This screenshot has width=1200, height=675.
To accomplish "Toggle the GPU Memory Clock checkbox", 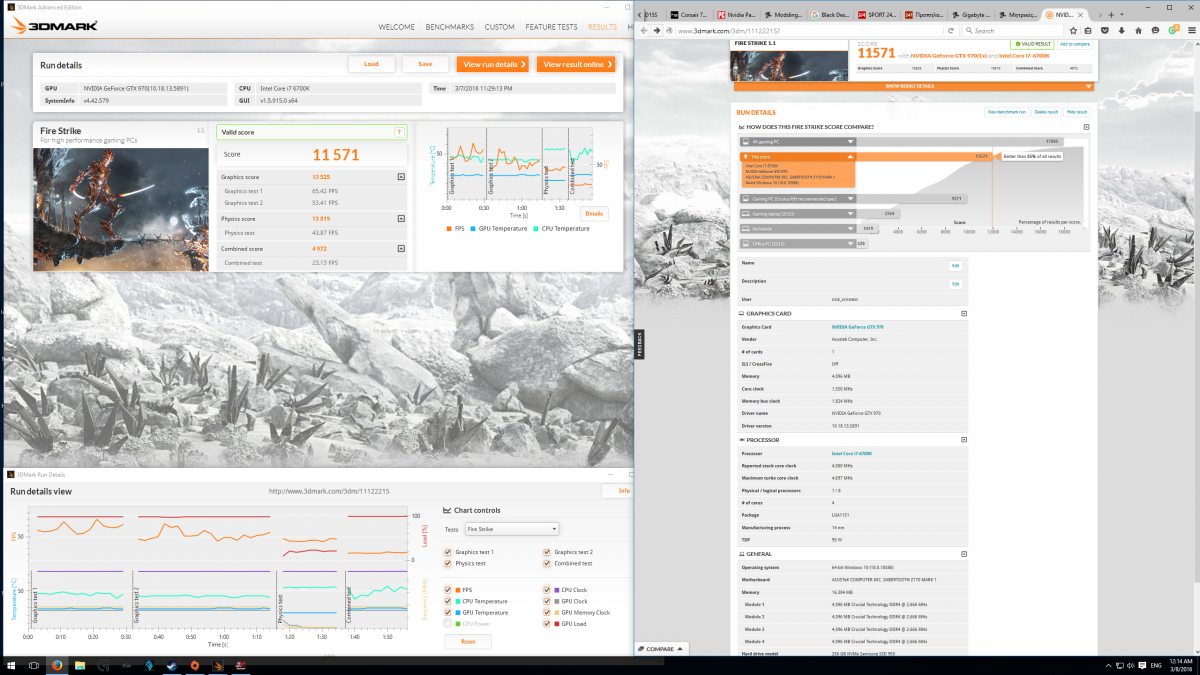I will [x=547, y=612].
